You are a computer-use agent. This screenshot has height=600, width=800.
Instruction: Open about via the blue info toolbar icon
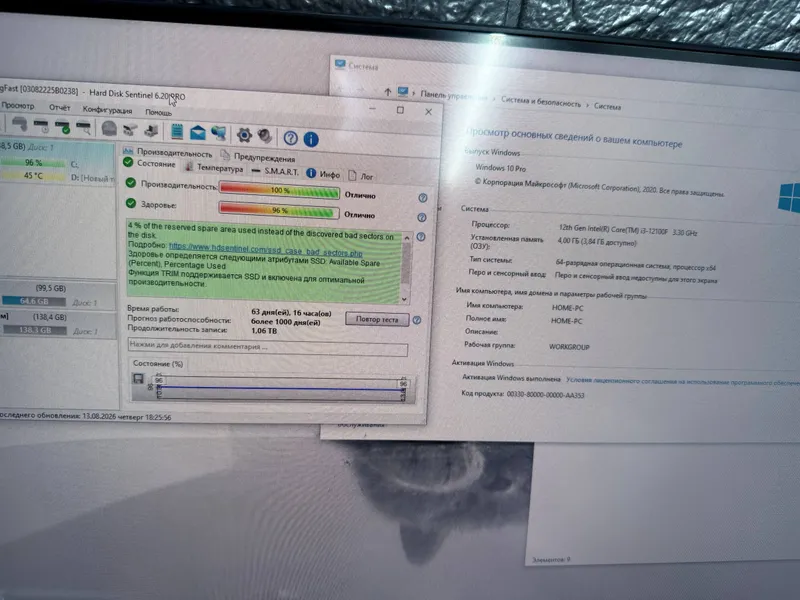click(x=311, y=139)
